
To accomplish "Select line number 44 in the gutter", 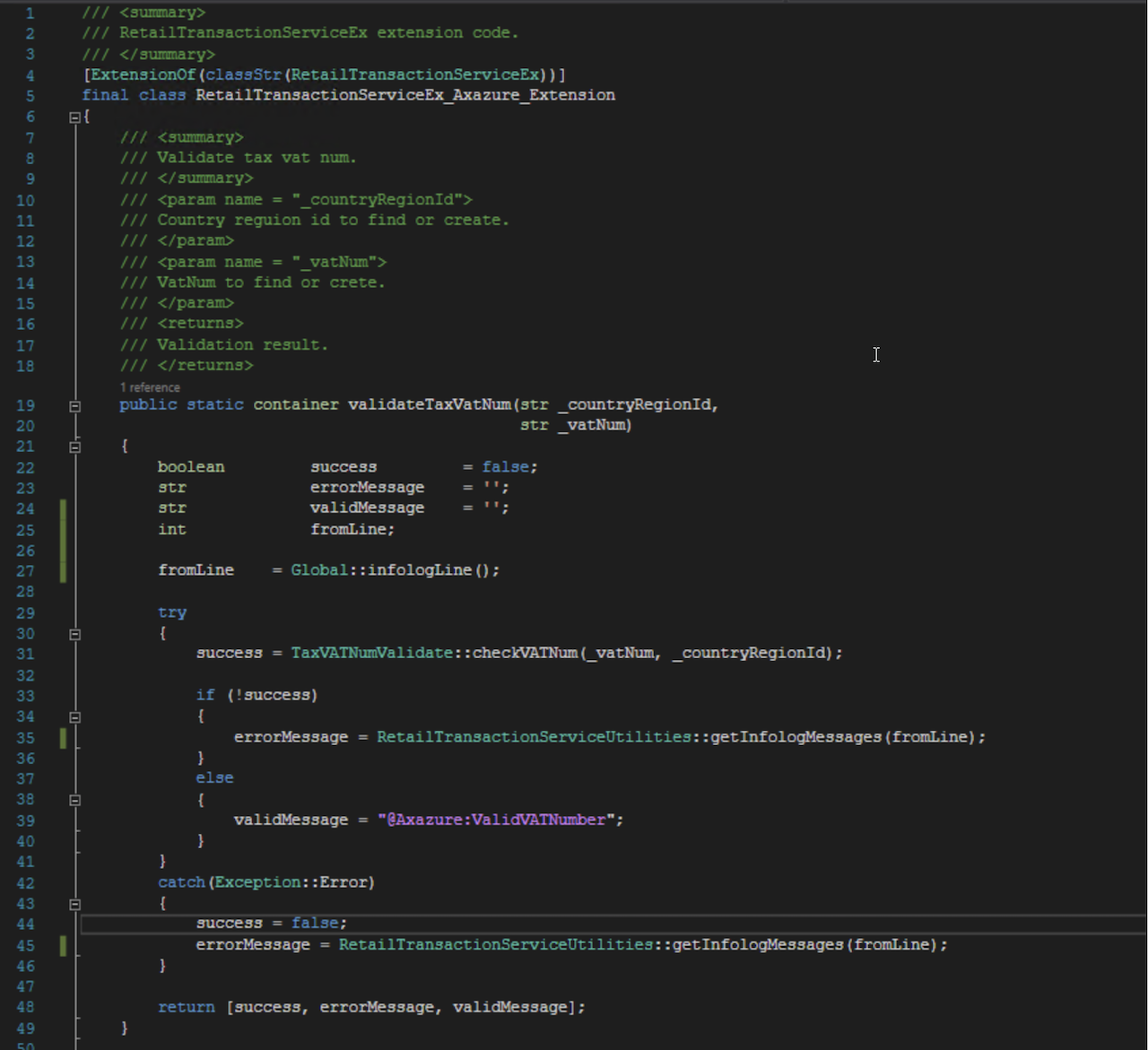I will tap(25, 924).
